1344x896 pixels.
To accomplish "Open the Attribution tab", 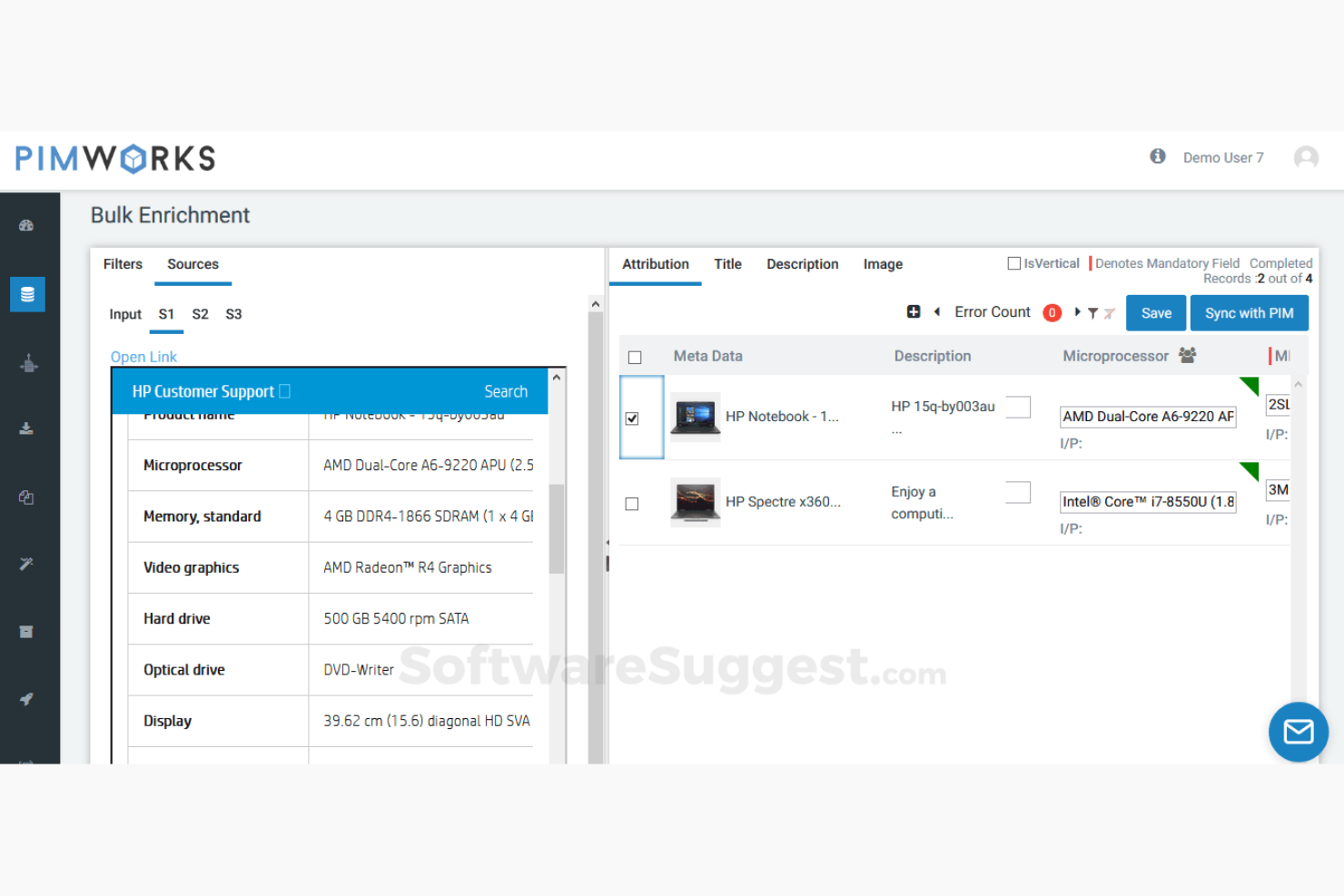I will tap(656, 264).
